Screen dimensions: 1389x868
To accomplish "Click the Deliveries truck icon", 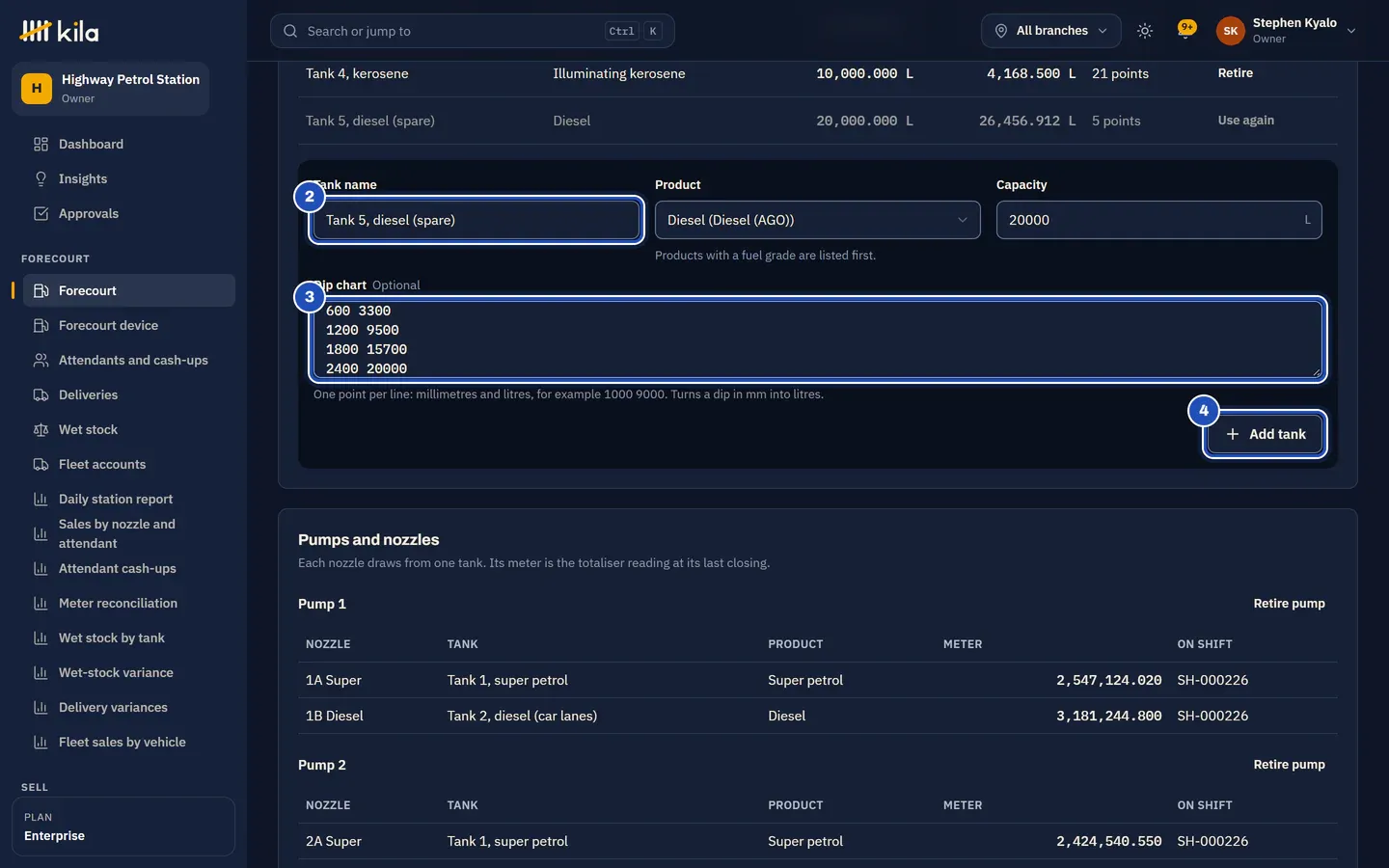I will point(41,394).
